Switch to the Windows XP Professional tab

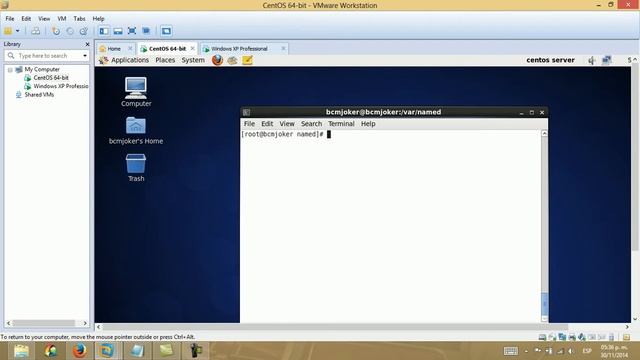click(239, 49)
